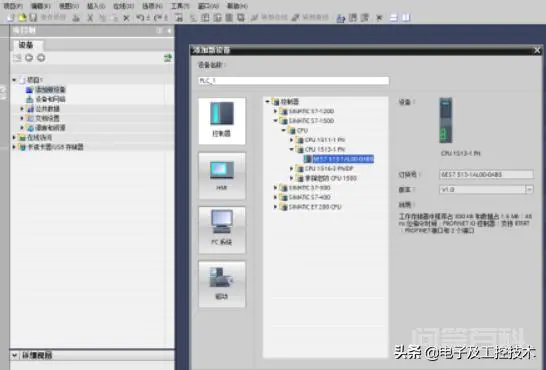Click the Accessible devices toolbar icon
The height and width of the screenshot is (370, 546).
click(x=341, y=18)
